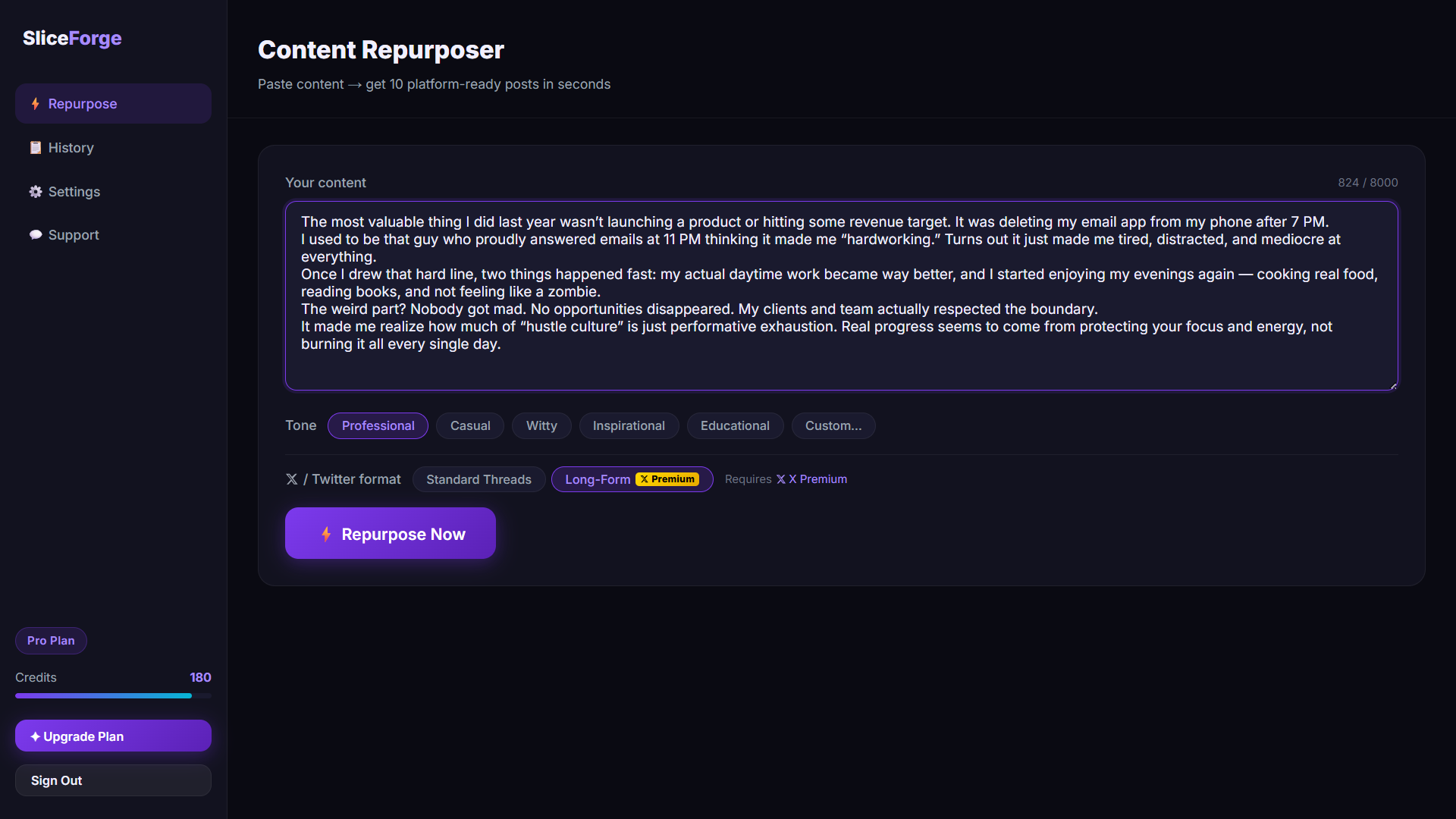Click the sparkle icon on Upgrade Plan
This screenshot has width=1456, height=819.
coord(35,736)
